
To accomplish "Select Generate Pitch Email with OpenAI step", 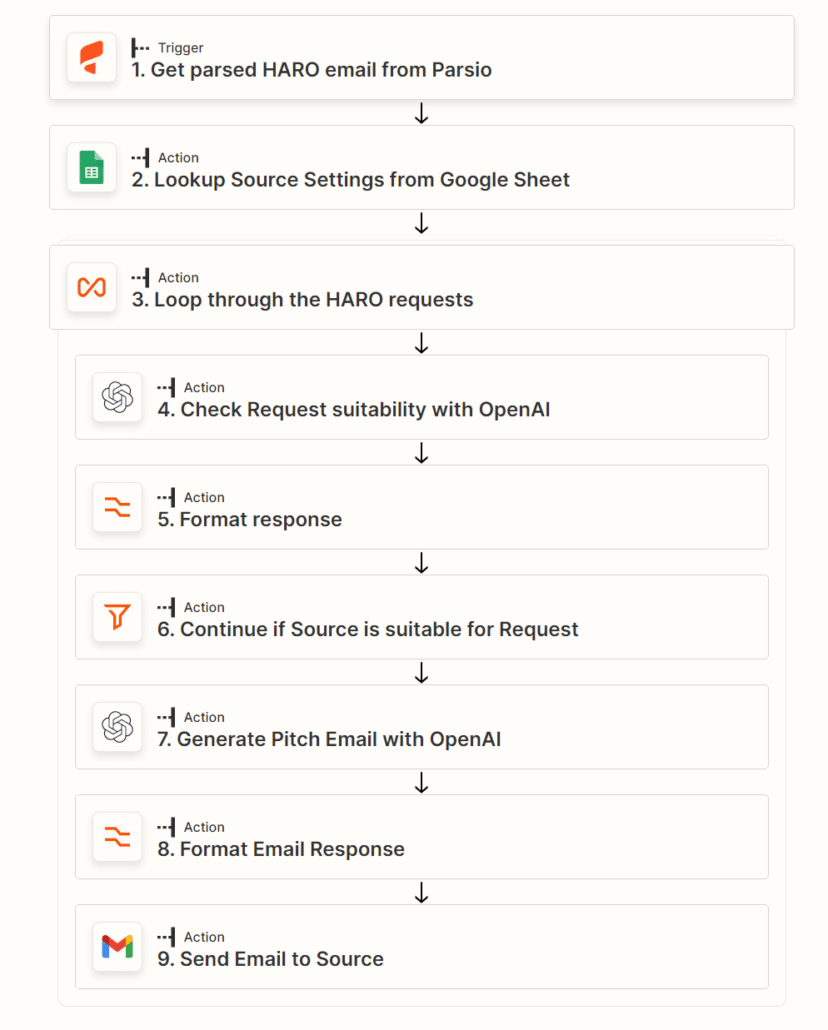I will (422, 727).
